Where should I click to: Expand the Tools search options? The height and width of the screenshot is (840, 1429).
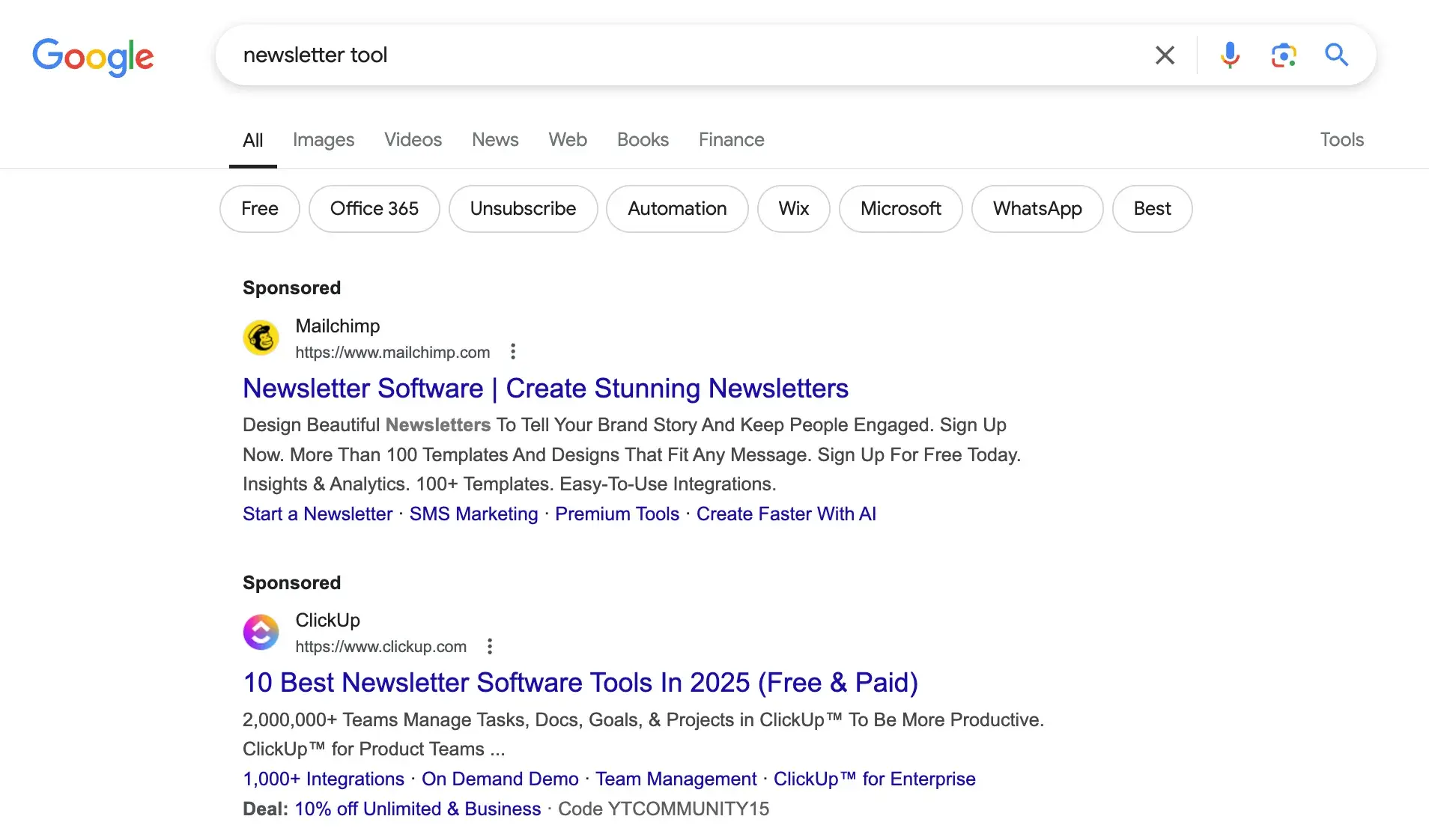1341,140
